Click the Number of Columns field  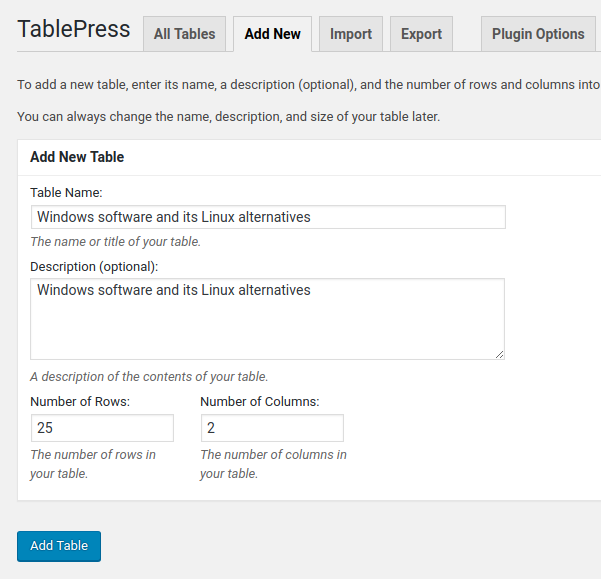[x=272, y=428]
